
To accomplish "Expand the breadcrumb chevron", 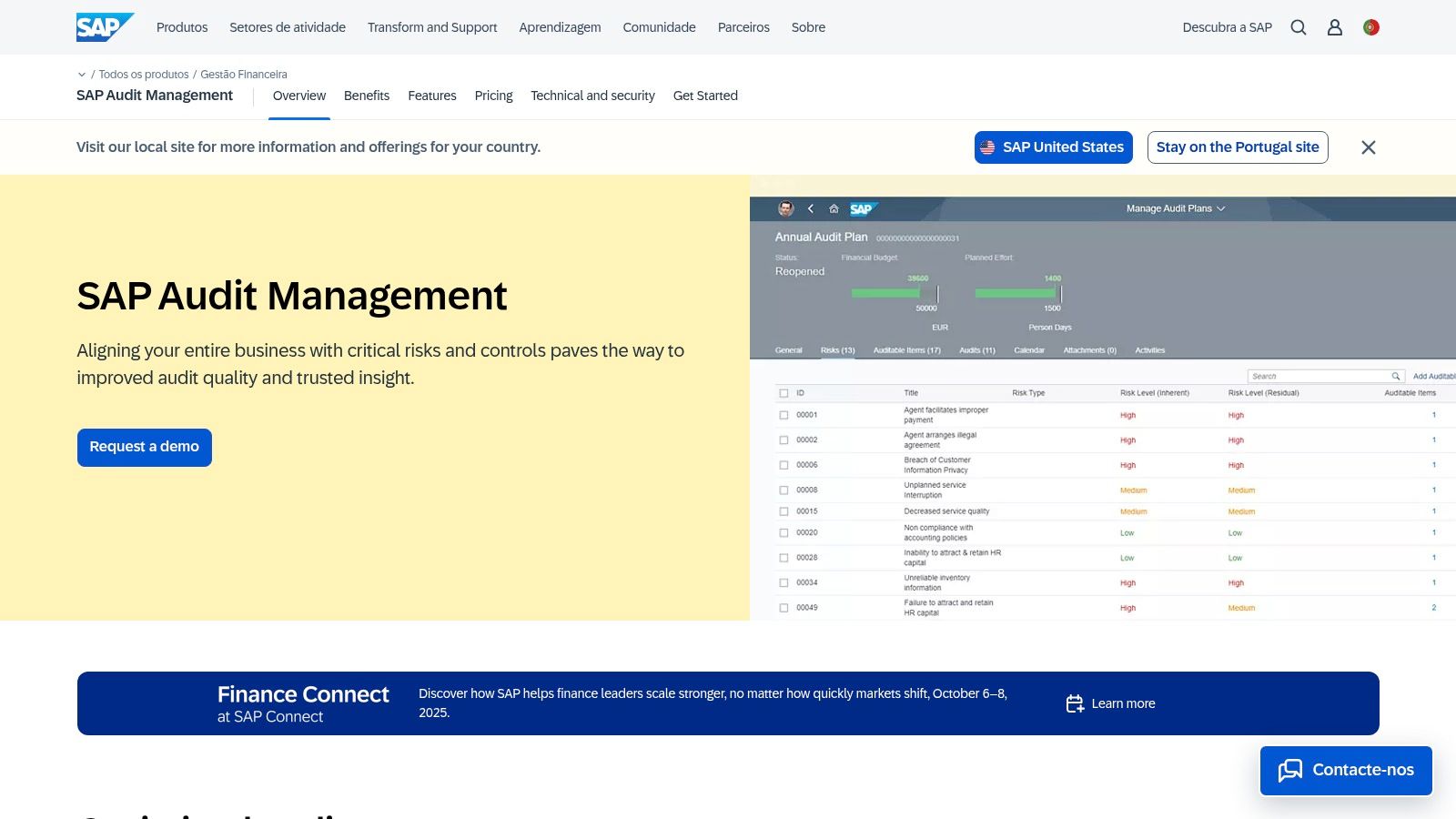I will point(82,75).
